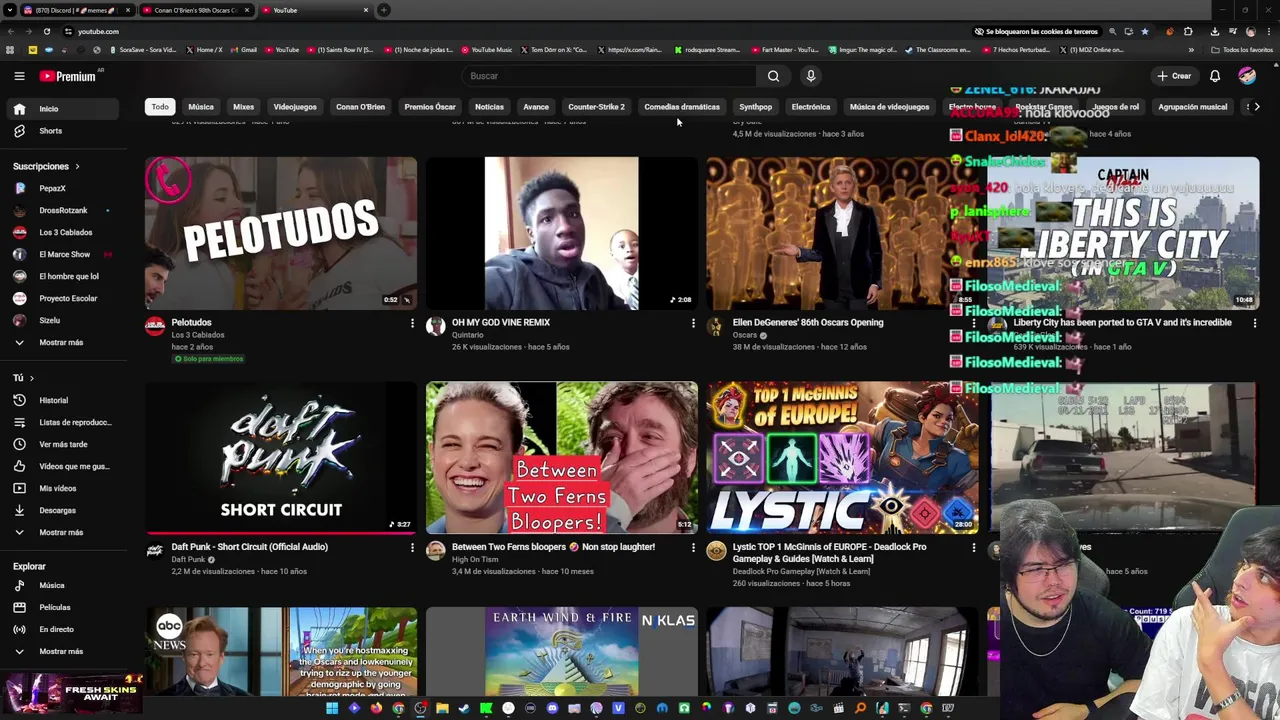Open the notifications bell
Image resolution: width=1280 pixels, height=720 pixels.
[1215, 76]
